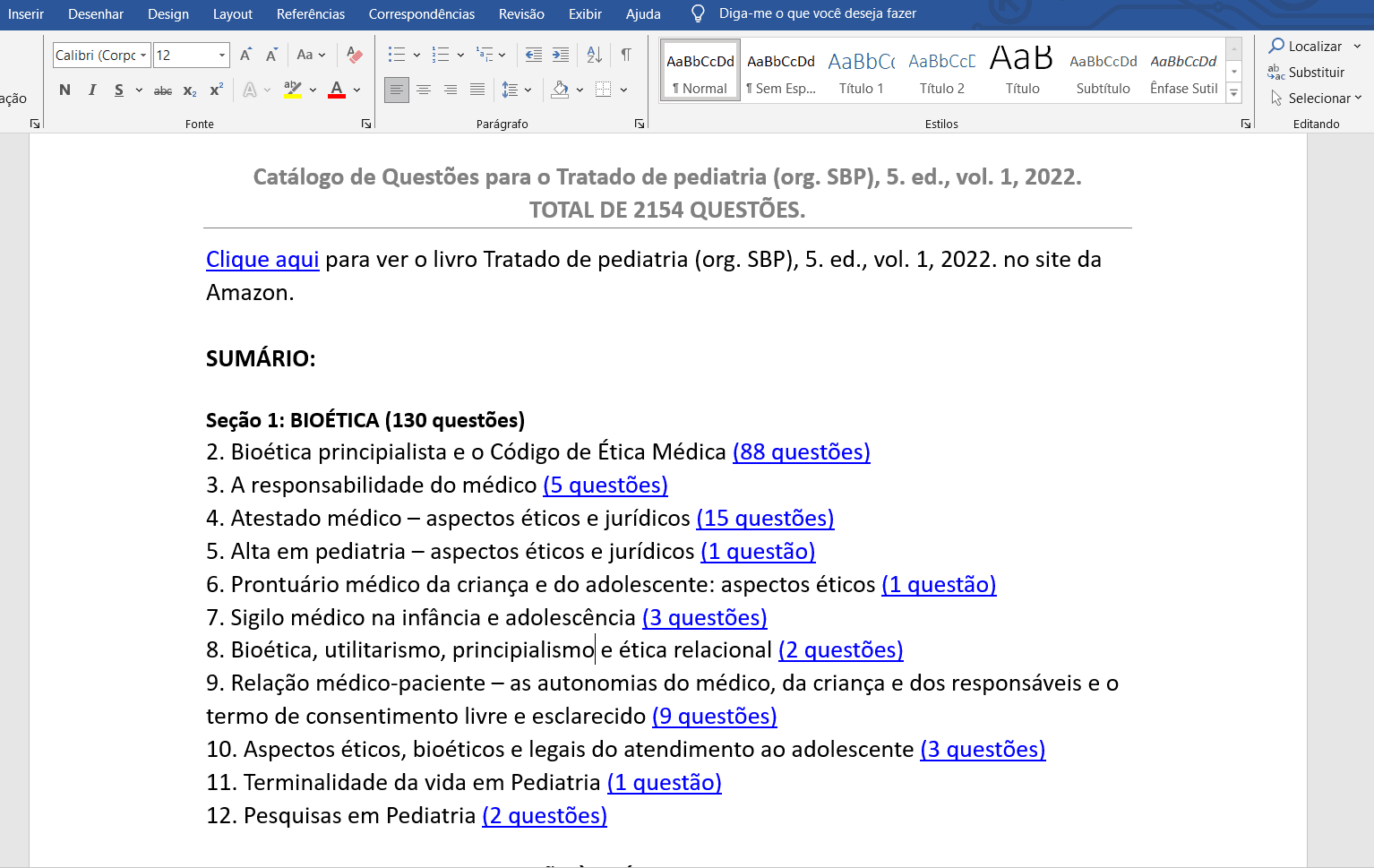Screen dimensions: 1374x868
Task: Click the Increase Indent icon
Action: pyautogui.click(x=561, y=56)
